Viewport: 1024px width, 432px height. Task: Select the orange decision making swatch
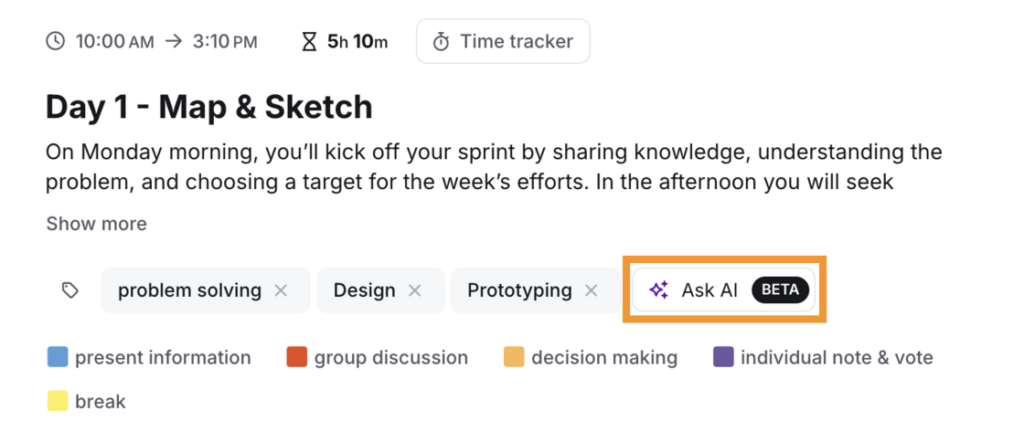(513, 357)
